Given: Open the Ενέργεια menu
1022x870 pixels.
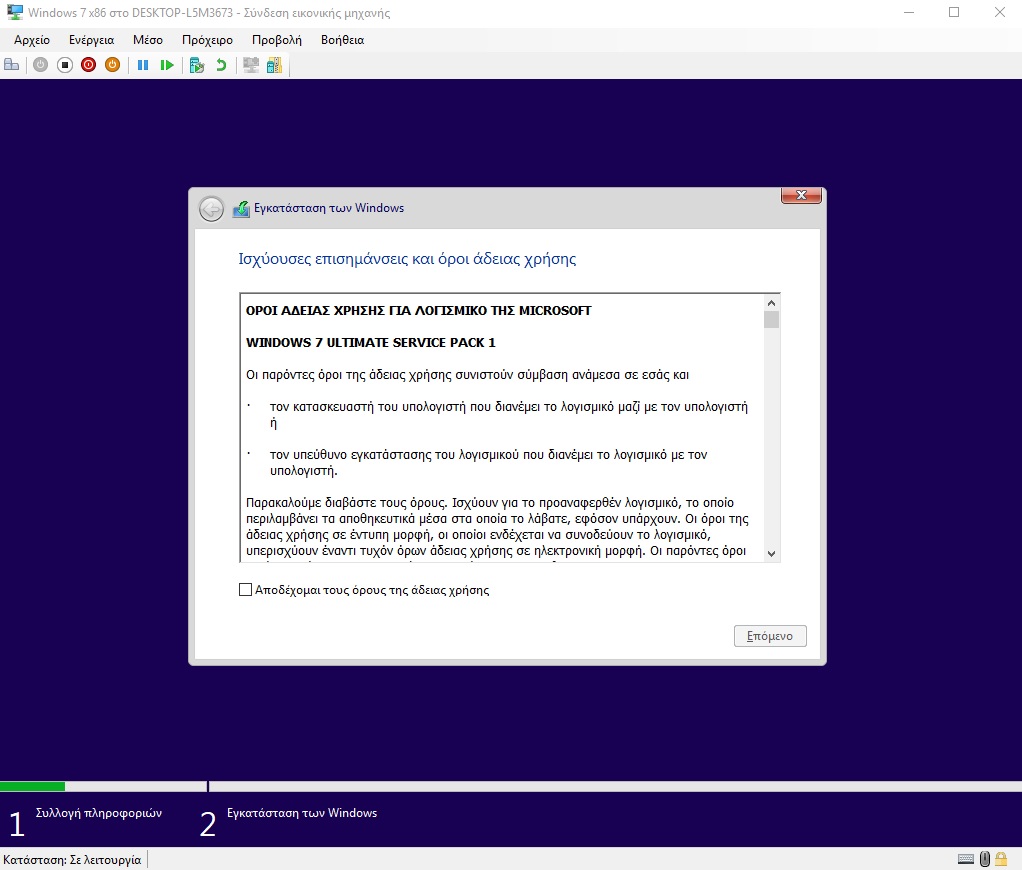Looking at the screenshot, I should pos(91,40).
